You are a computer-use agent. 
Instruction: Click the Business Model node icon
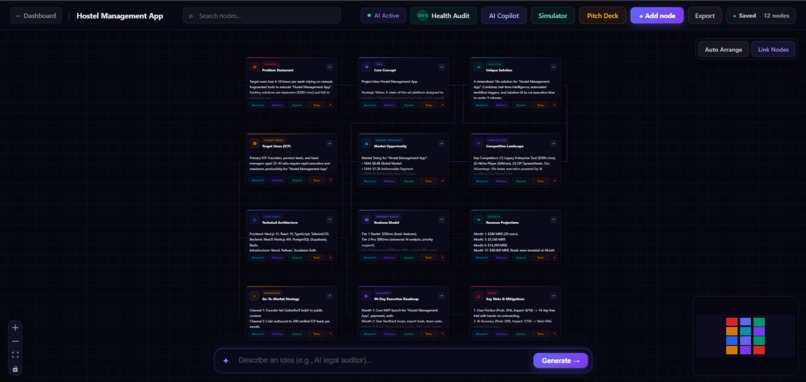click(367, 220)
